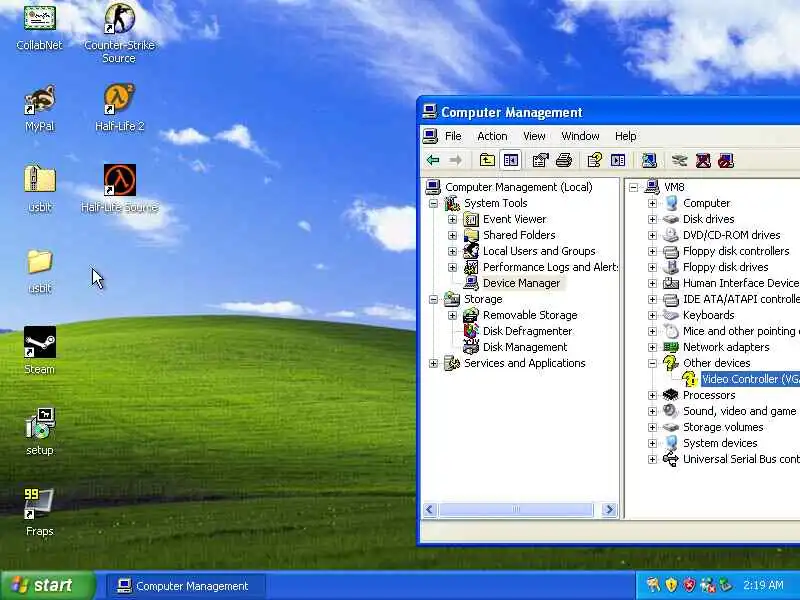Image resolution: width=800 pixels, height=600 pixels.
Task: Select Storage volumes category
Action: 723,427
